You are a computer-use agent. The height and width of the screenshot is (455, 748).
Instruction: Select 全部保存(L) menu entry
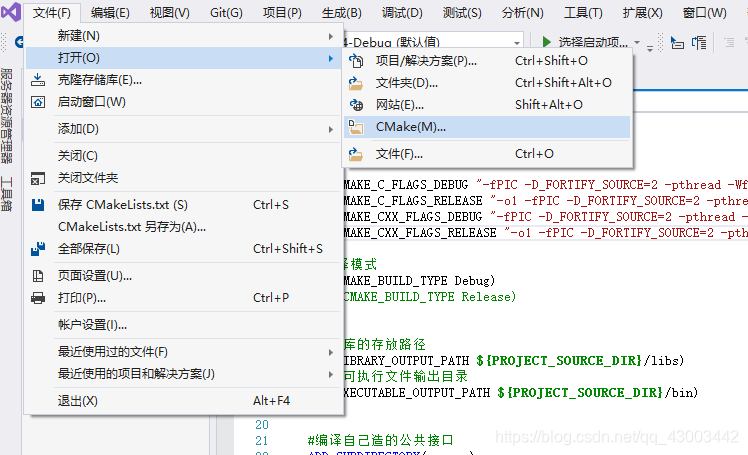[183, 248]
